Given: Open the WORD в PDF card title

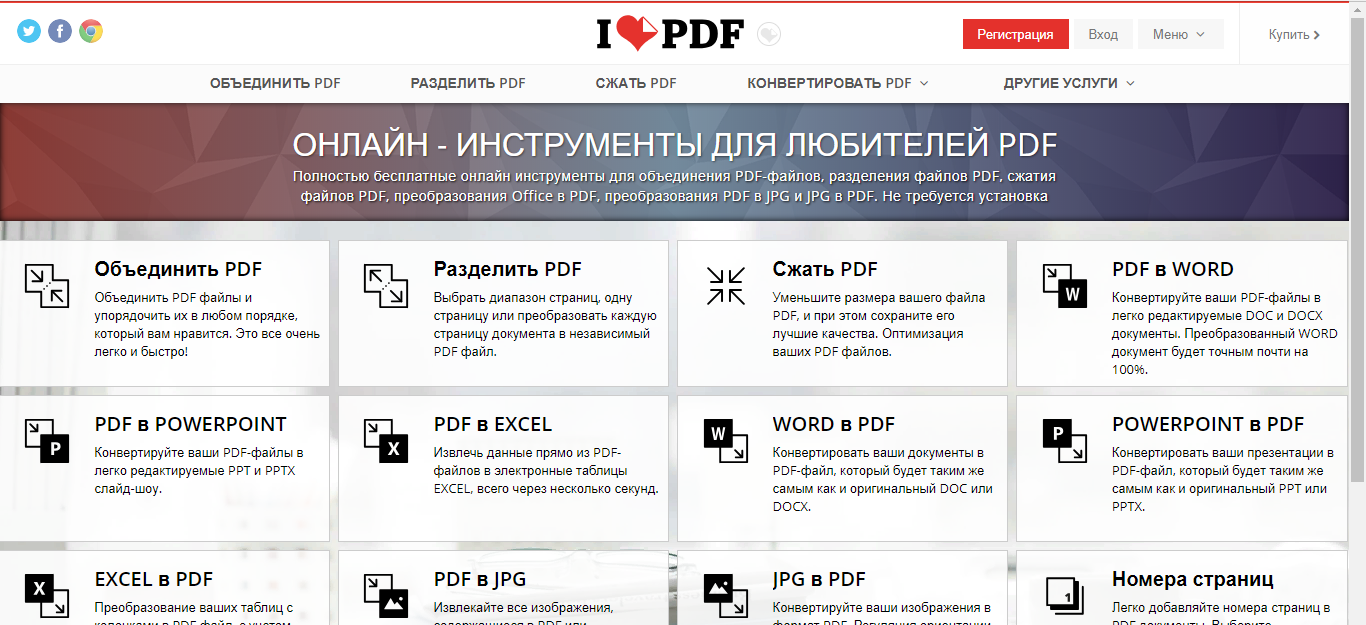Looking at the screenshot, I should (x=833, y=424).
